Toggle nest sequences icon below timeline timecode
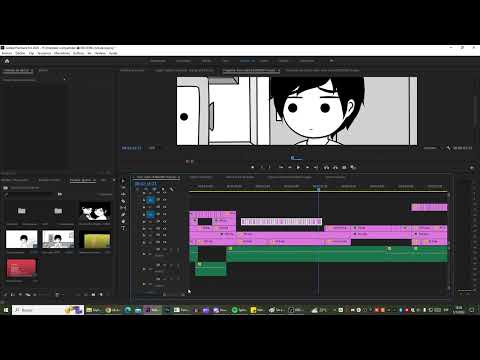Viewport: 480px width, 360px height. [x=137, y=189]
